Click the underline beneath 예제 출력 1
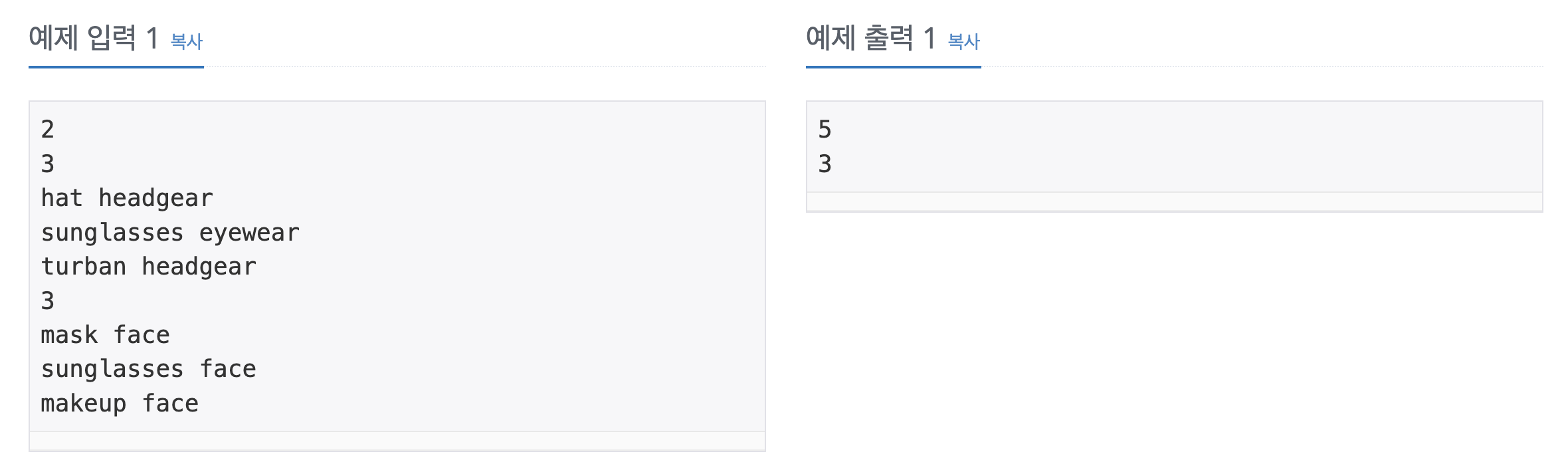 click(893, 66)
